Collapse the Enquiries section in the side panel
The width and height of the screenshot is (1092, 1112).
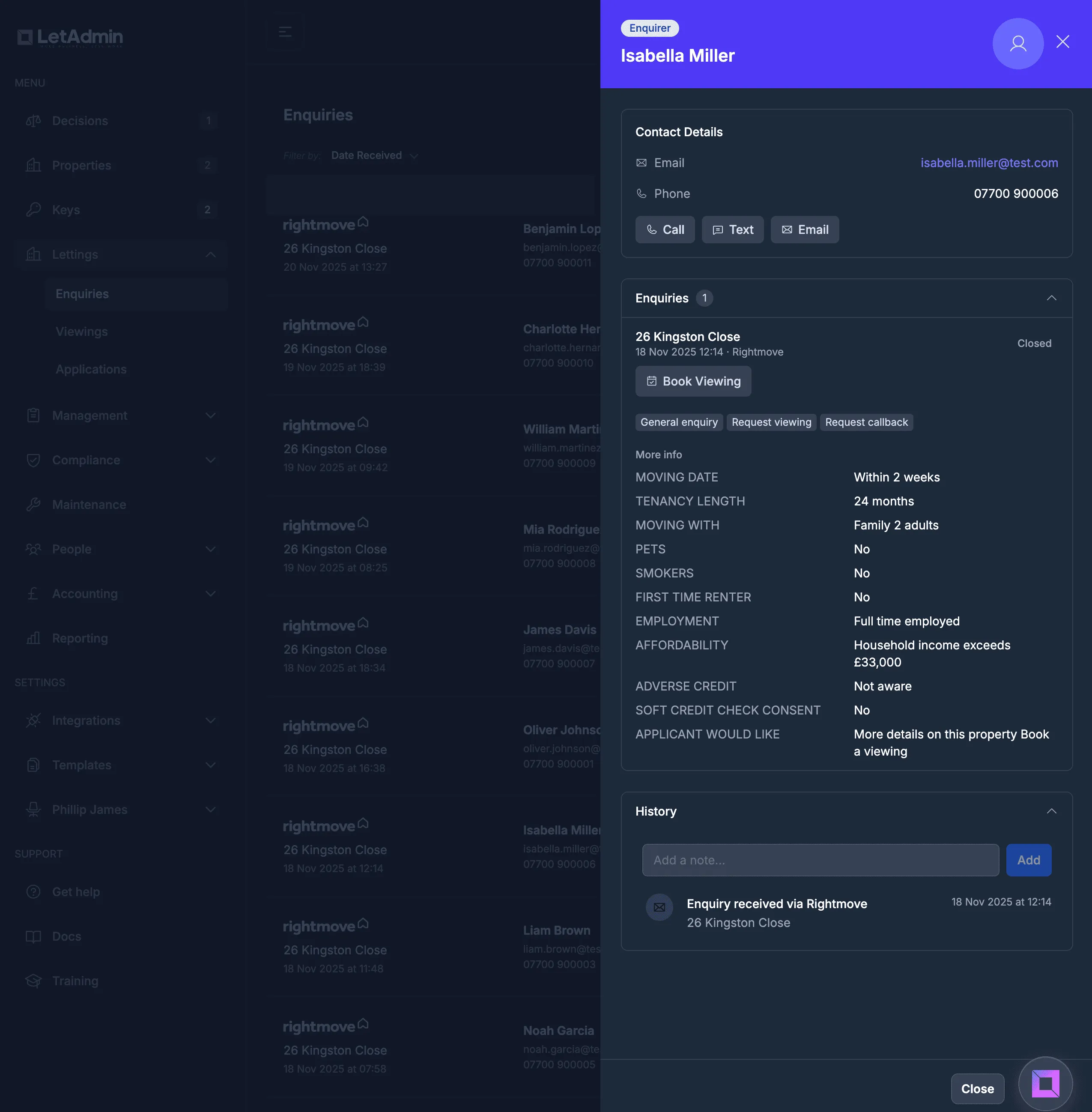point(1052,298)
